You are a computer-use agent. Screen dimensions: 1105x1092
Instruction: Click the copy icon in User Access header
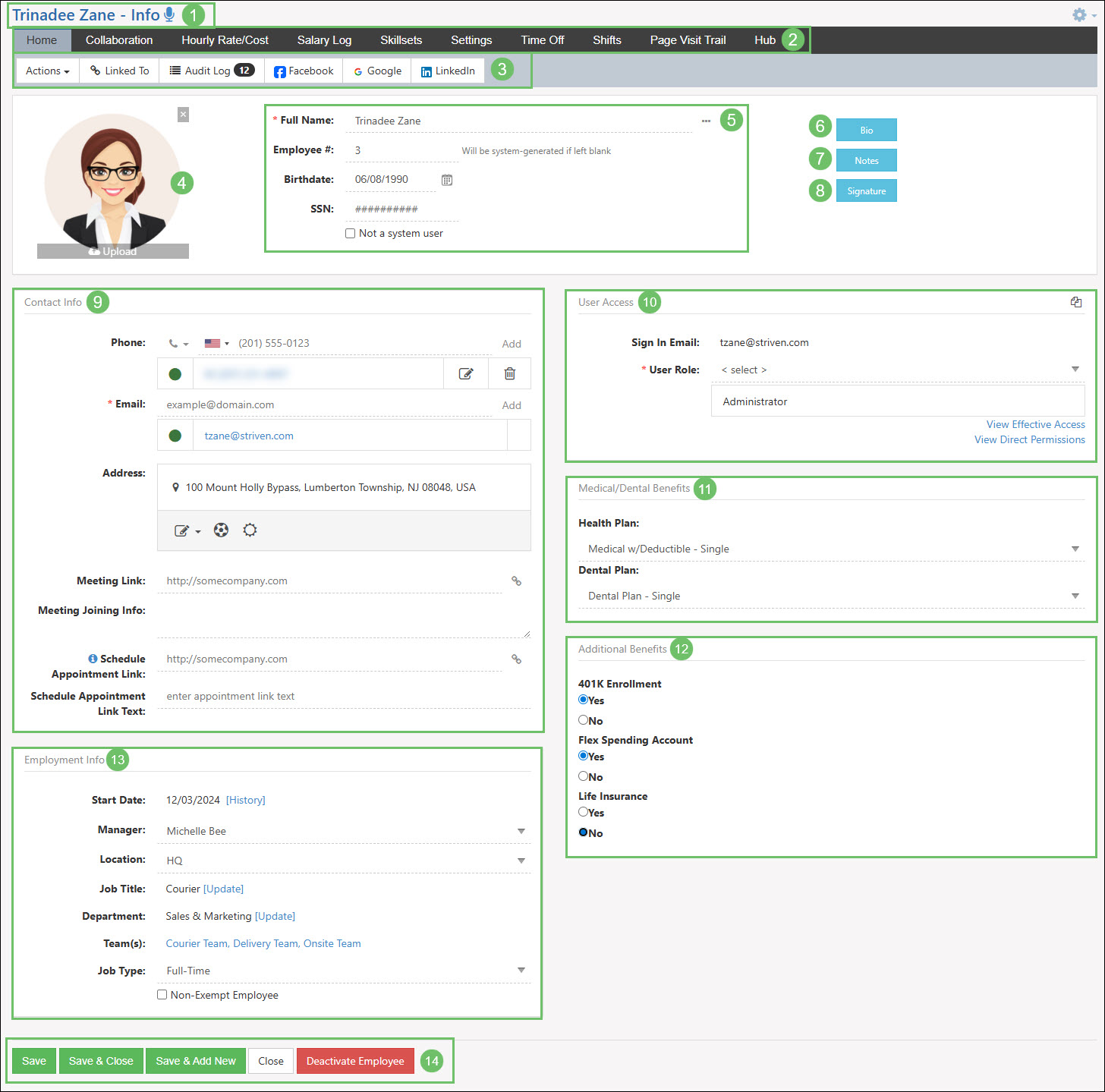click(1076, 302)
